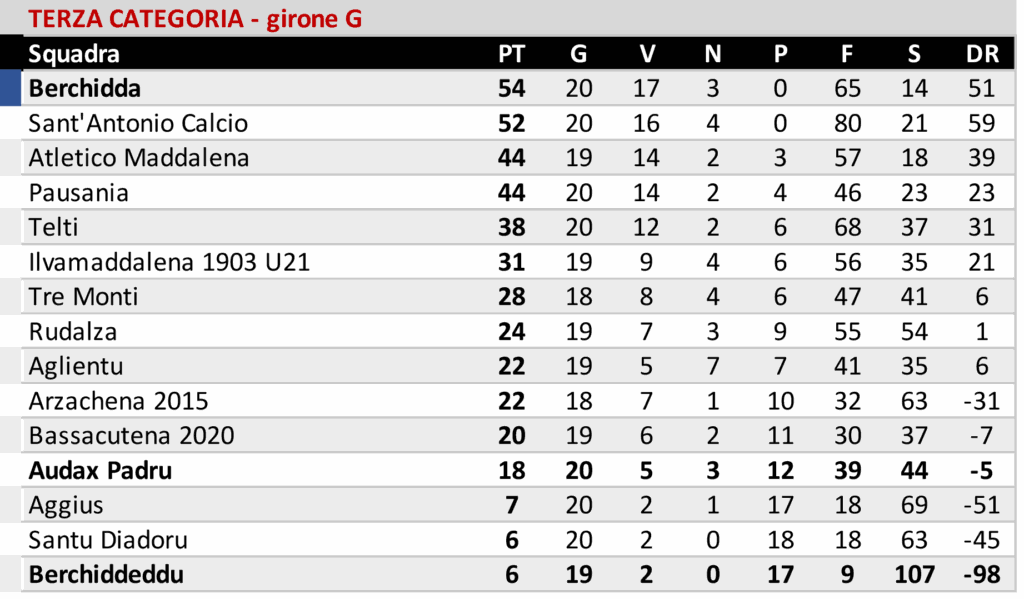
Task: Click the blue marker beside Berchidda
Action: 11,88
